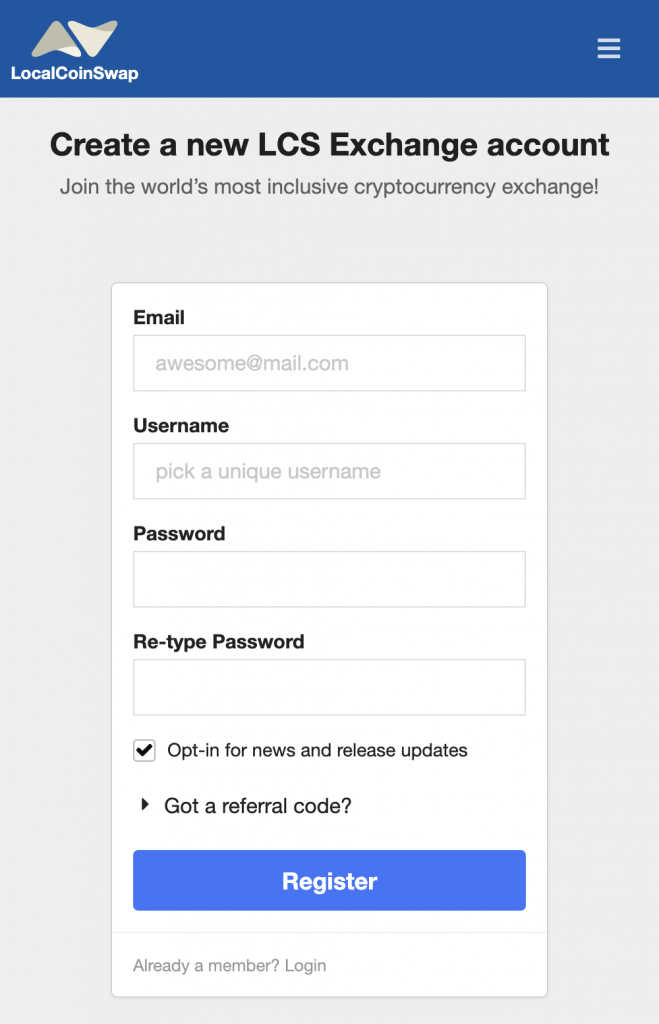Viewport: 659px width, 1024px height.
Task: Click the Re-type Password label
Action: click(x=219, y=641)
